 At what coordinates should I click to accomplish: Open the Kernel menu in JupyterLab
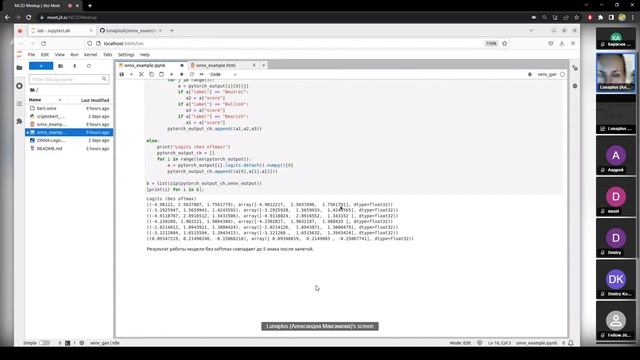91,55
